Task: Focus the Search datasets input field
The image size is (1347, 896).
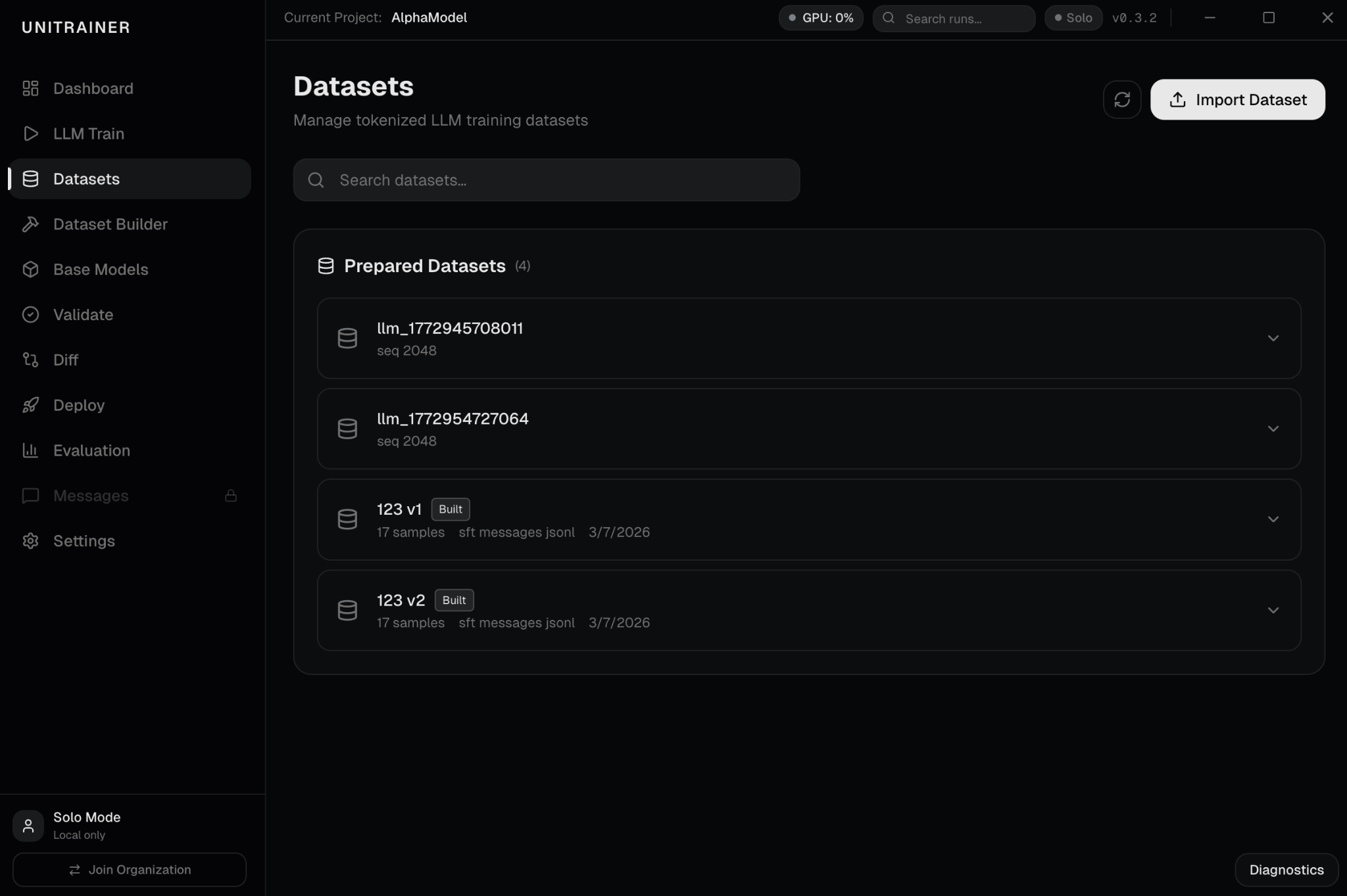Action: 546,180
